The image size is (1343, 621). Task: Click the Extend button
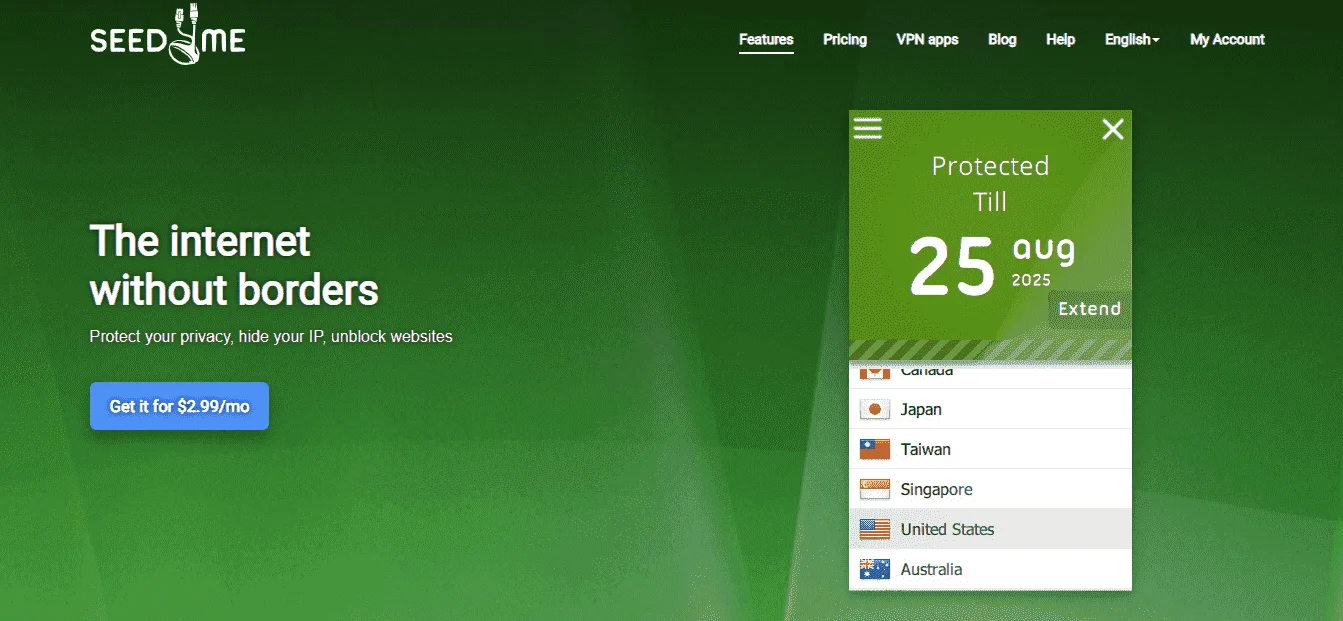point(1089,309)
